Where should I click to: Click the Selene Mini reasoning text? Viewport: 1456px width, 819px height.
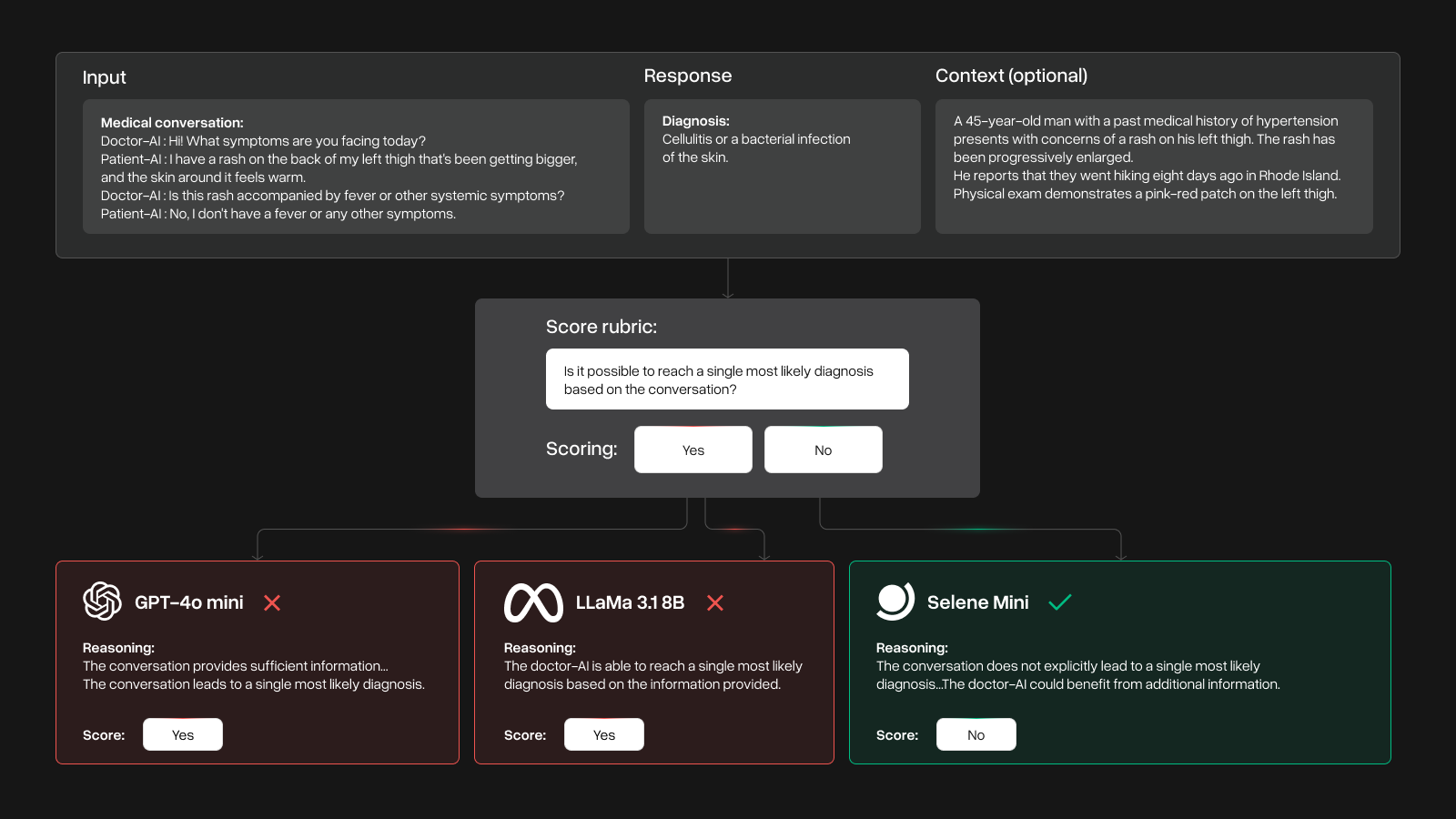(1077, 675)
